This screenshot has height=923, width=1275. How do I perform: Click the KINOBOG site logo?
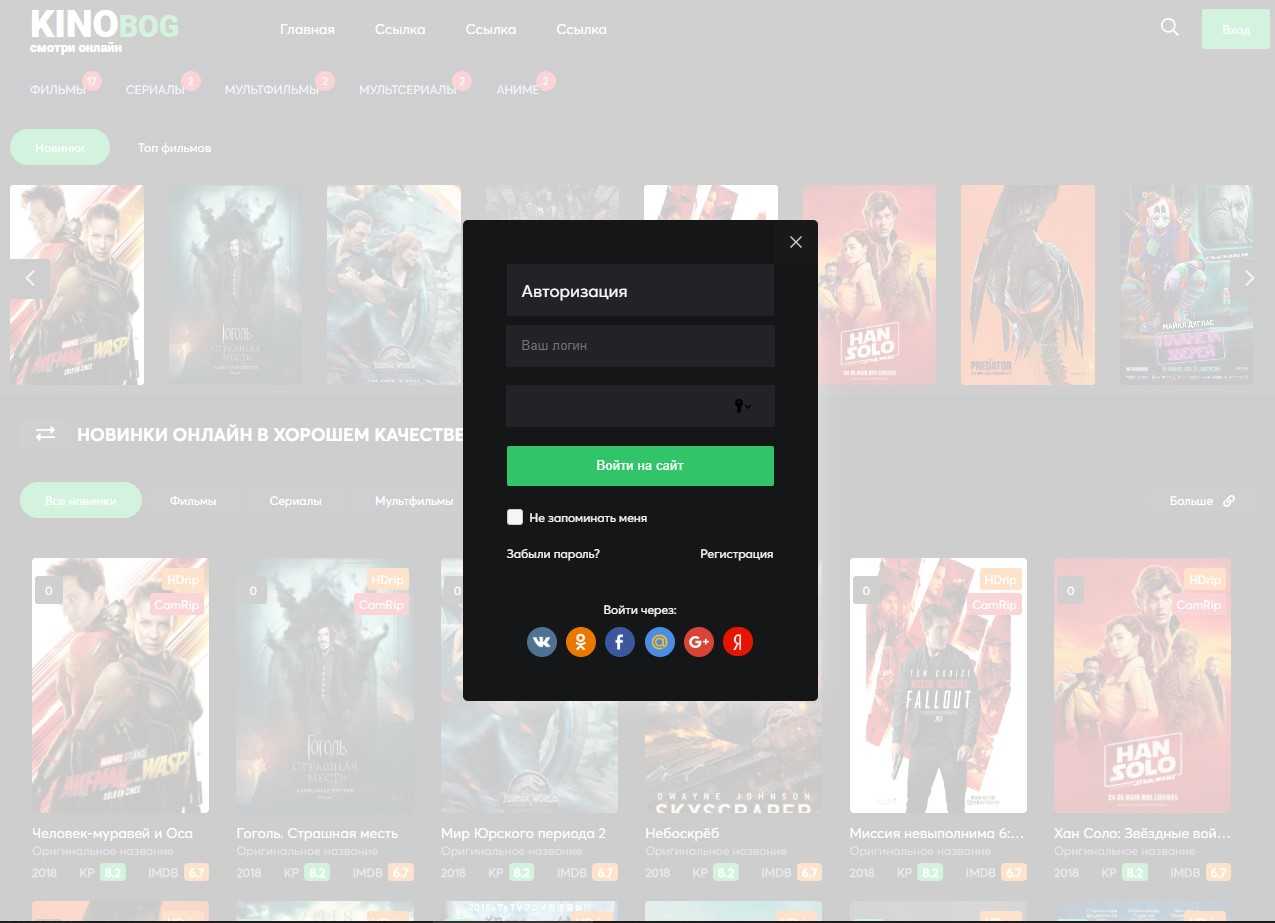[104, 31]
